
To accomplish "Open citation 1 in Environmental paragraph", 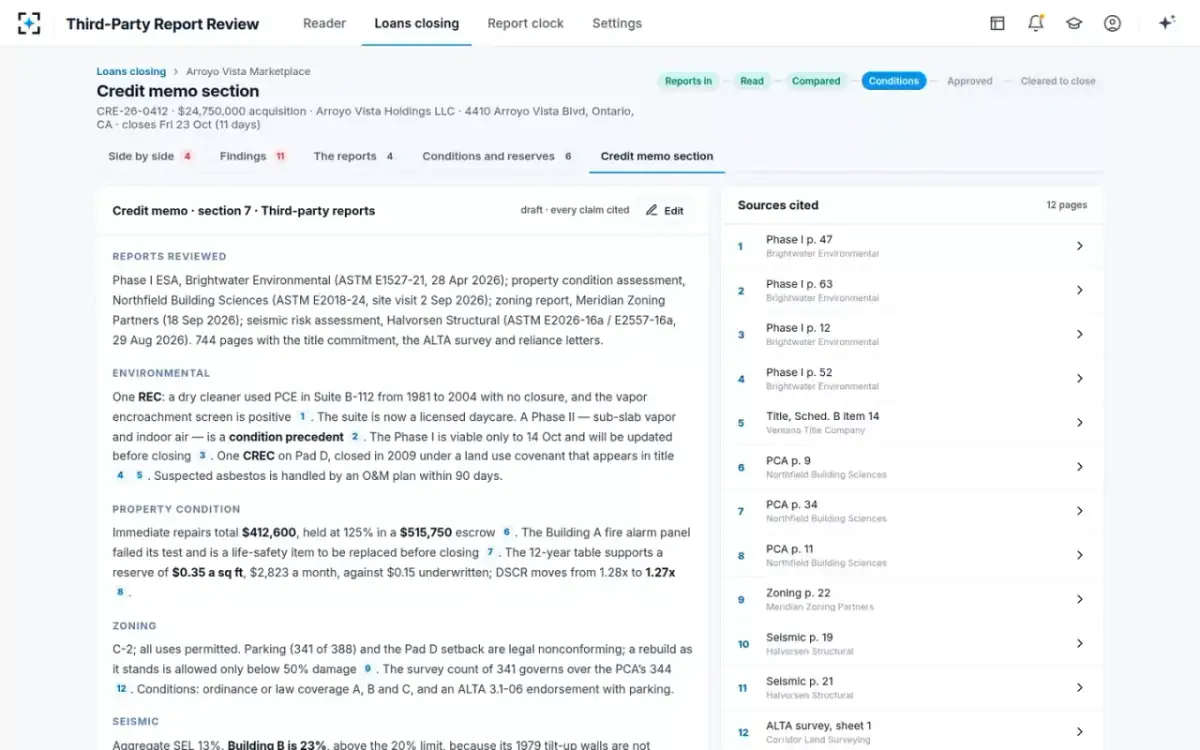I will click(302, 417).
